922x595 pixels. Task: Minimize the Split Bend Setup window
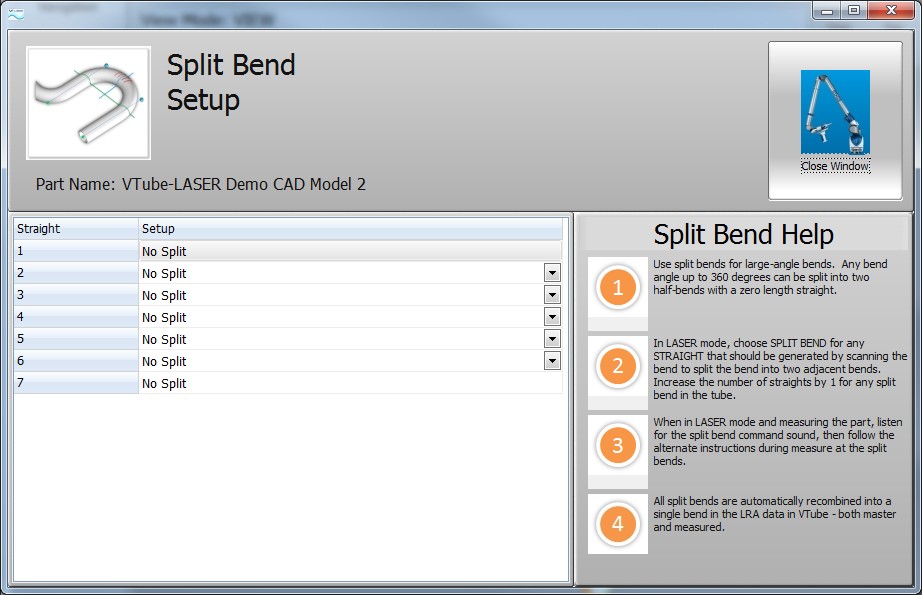pos(828,10)
